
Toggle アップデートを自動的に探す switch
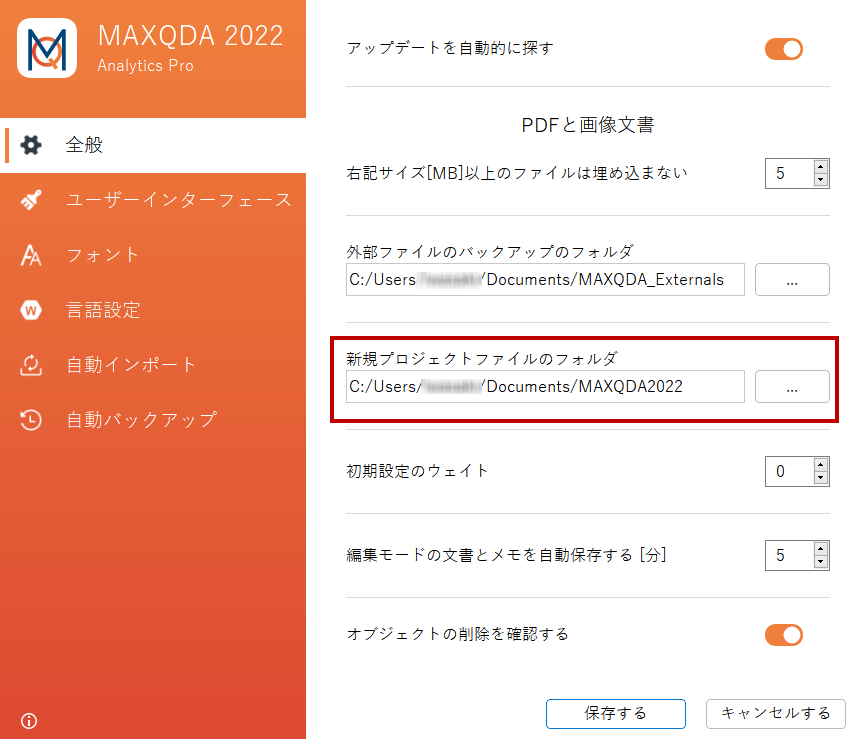(x=784, y=49)
